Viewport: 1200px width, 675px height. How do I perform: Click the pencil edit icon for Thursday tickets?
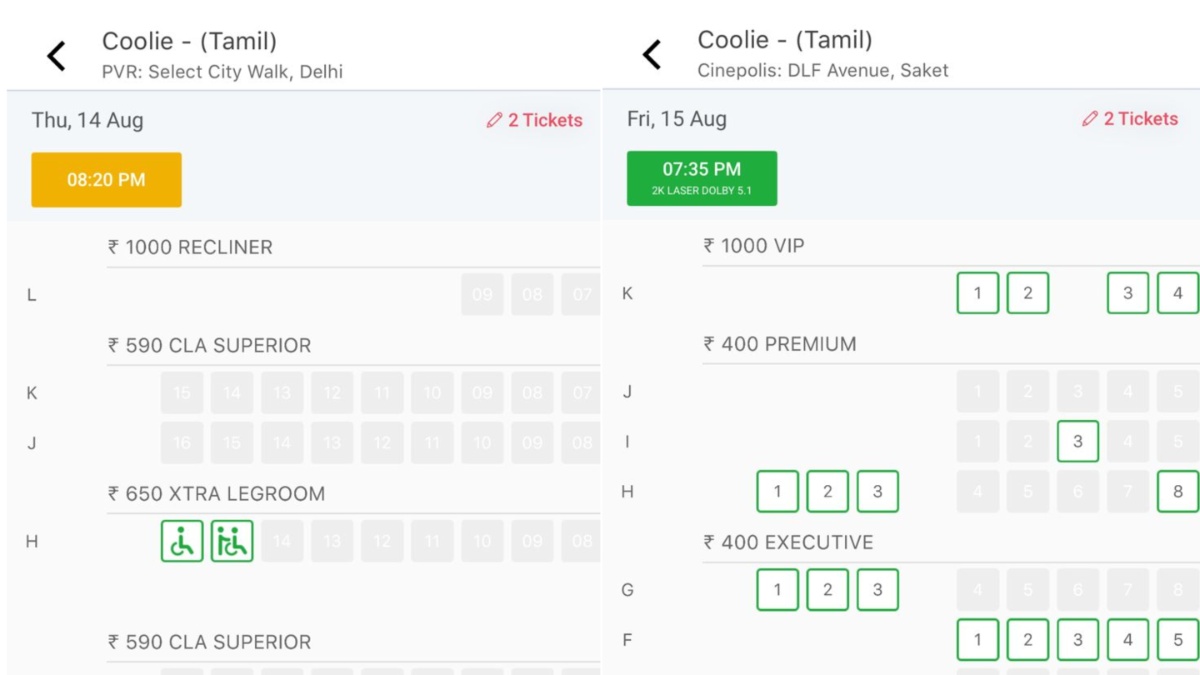494,120
